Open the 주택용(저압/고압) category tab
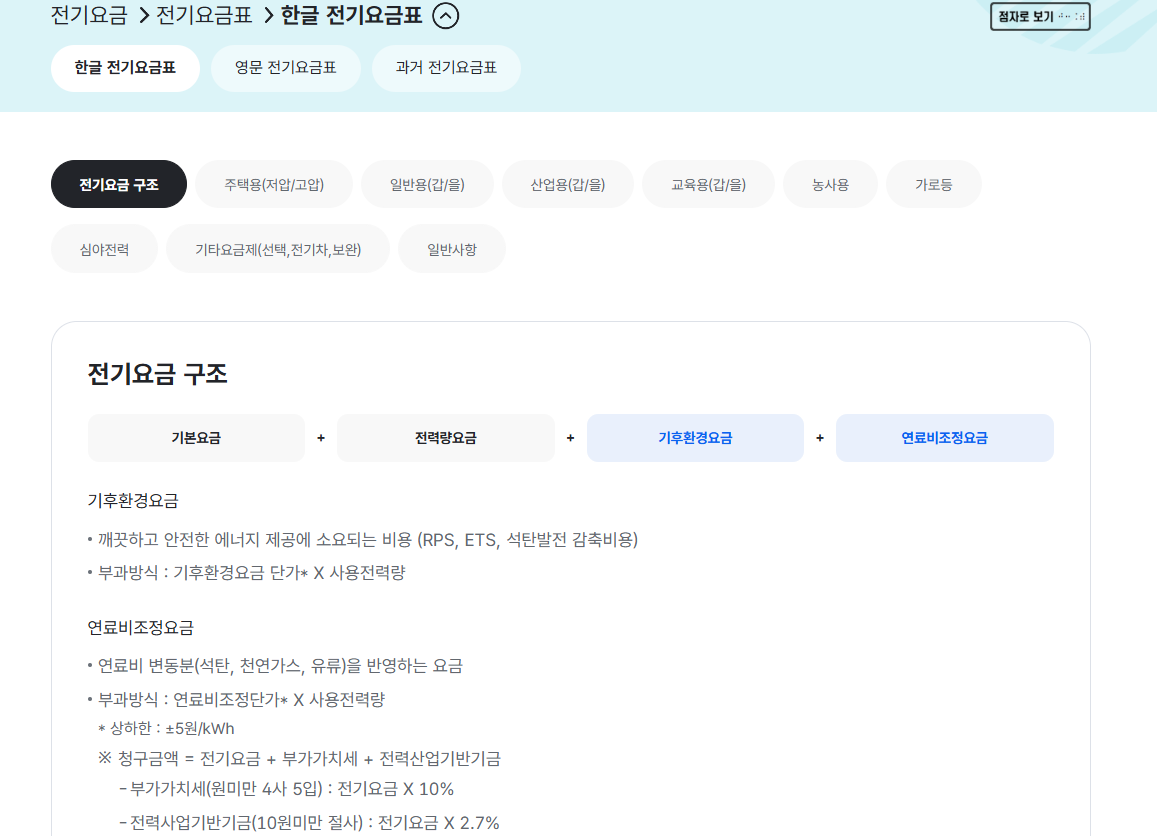This screenshot has height=836, width=1157. [x=274, y=184]
